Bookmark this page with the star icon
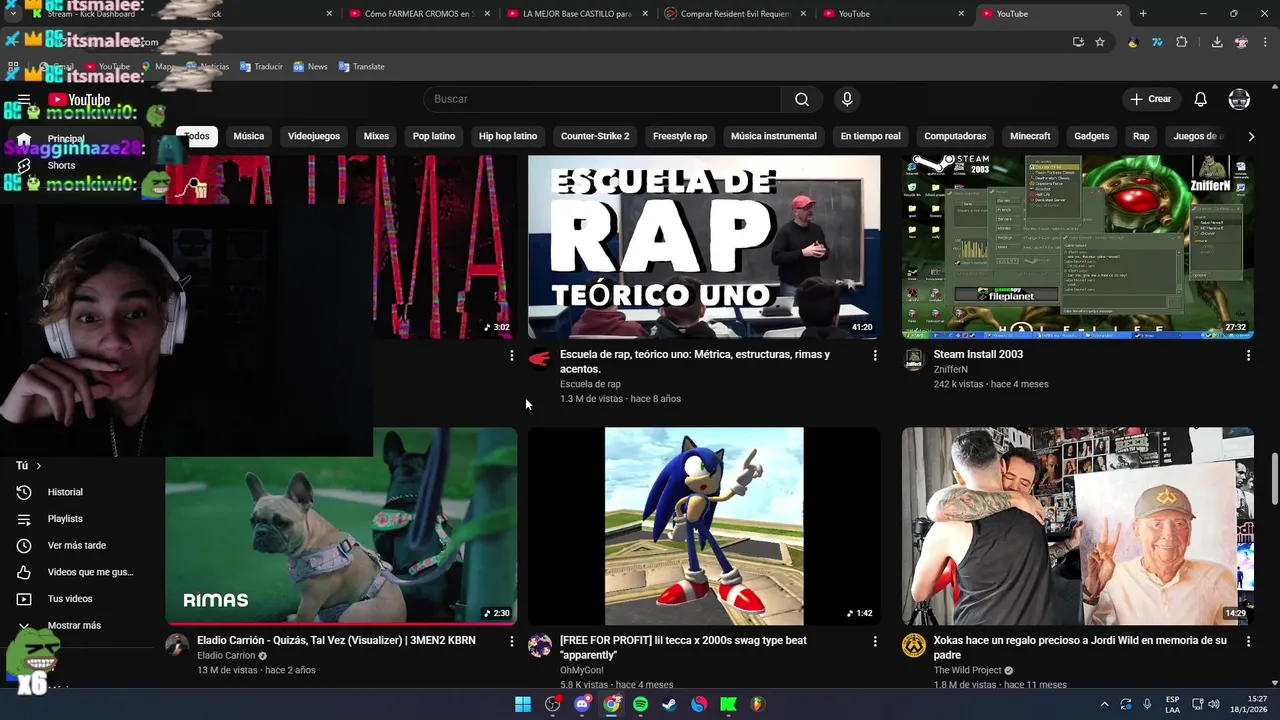The height and width of the screenshot is (720, 1280). (x=1100, y=42)
